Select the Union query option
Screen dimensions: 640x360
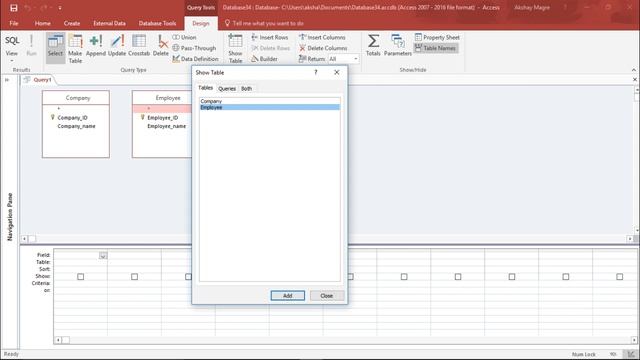coord(184,37)
